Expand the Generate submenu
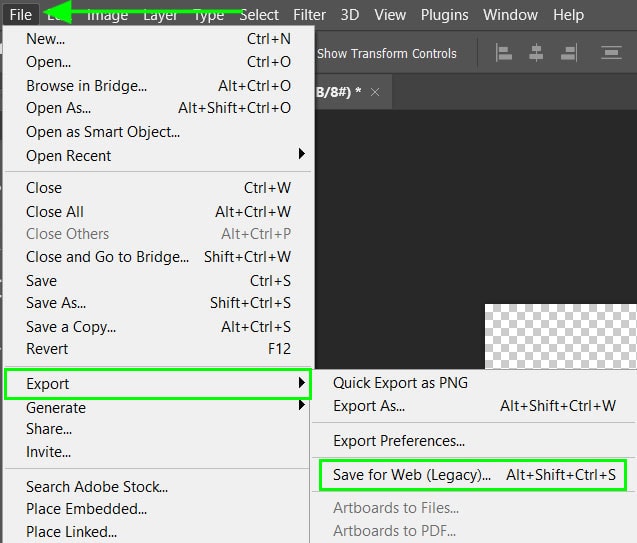 coord(158,407)
